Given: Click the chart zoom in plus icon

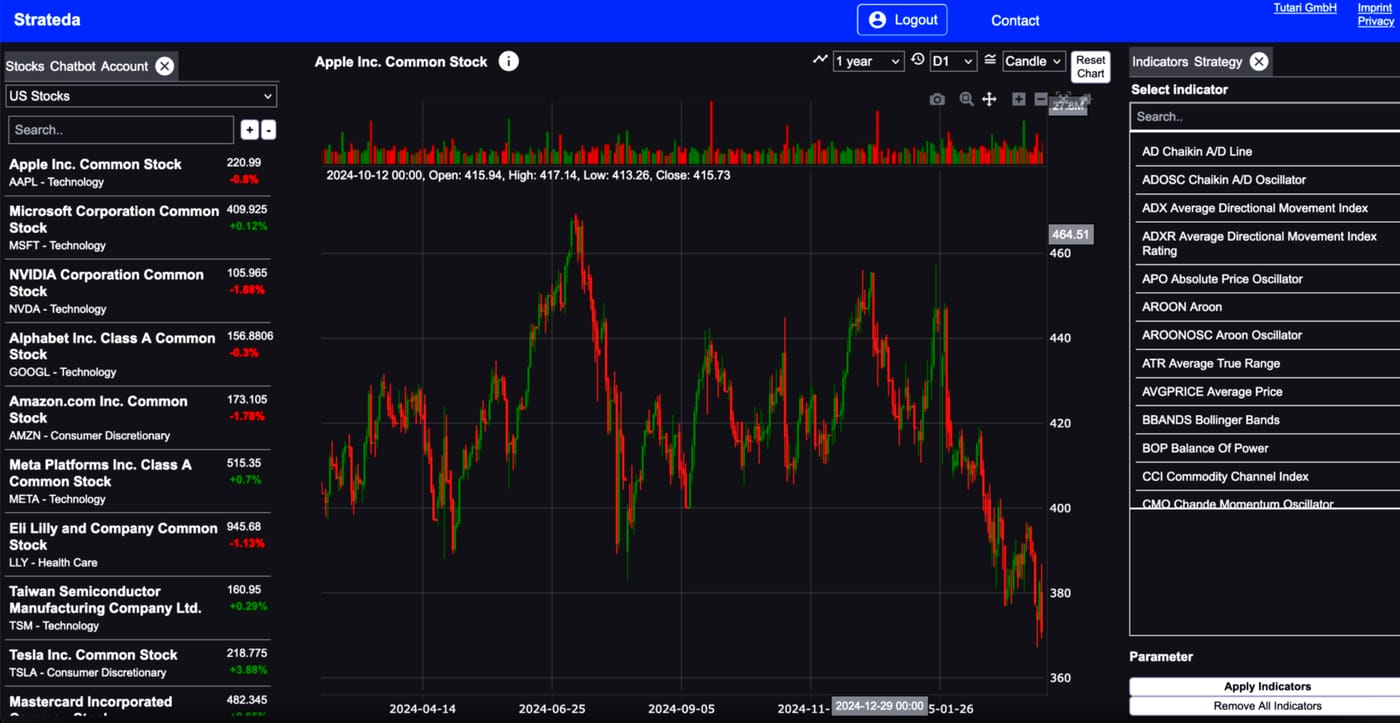Looking at the screenshot, I should (1018, 99).
